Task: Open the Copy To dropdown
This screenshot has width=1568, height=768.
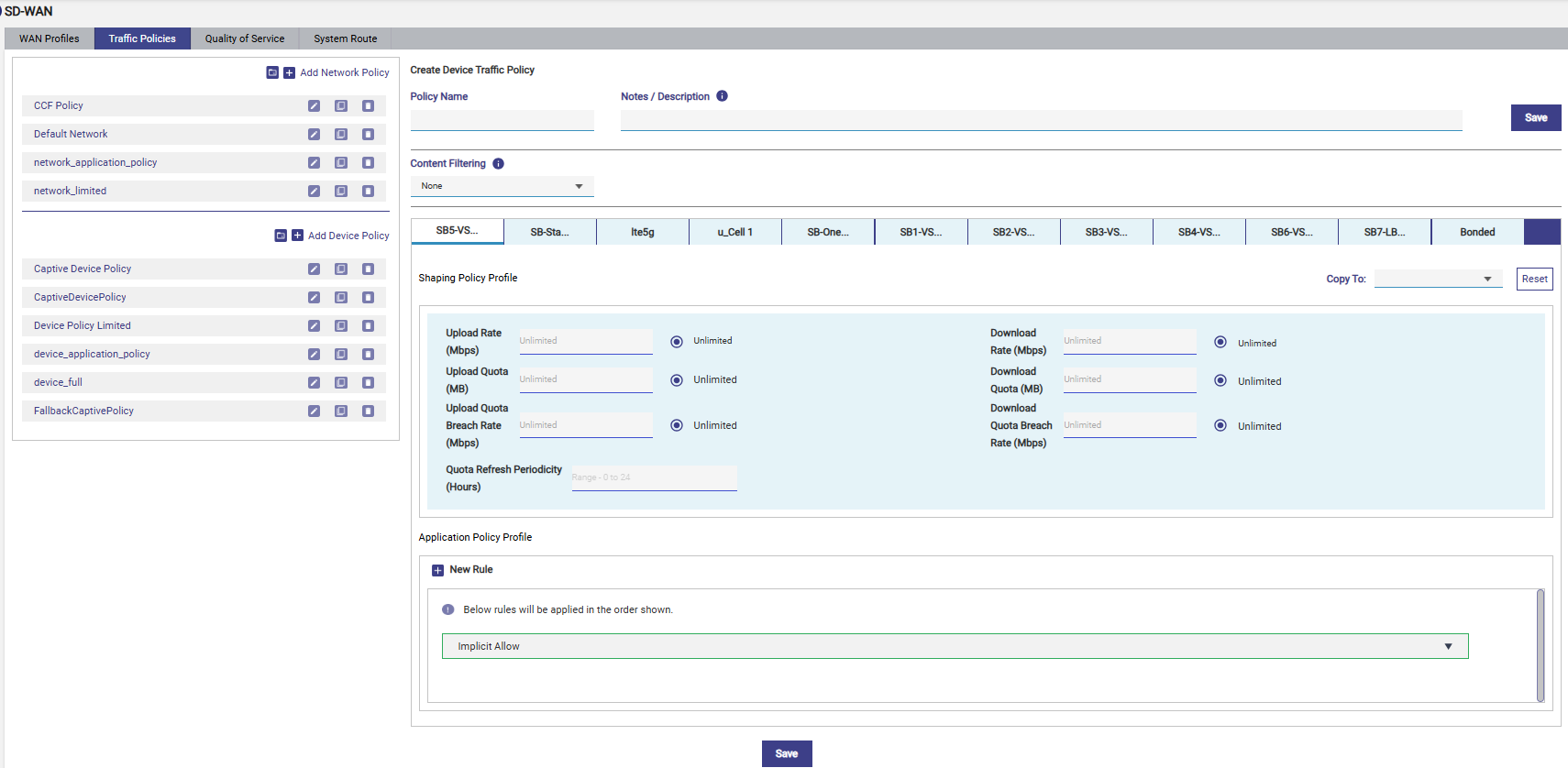Action: pos(1437,280)
